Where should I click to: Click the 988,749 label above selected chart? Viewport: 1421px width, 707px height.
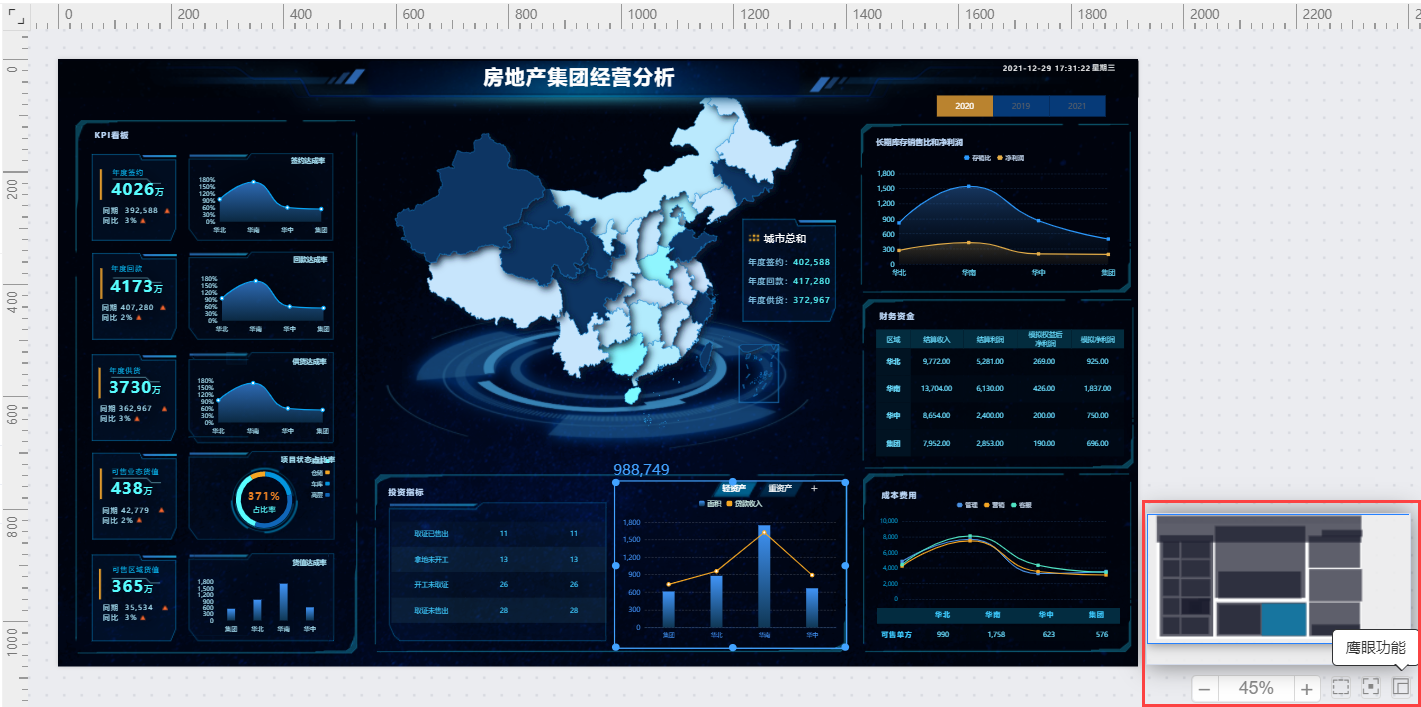click(x=641, y=469)
